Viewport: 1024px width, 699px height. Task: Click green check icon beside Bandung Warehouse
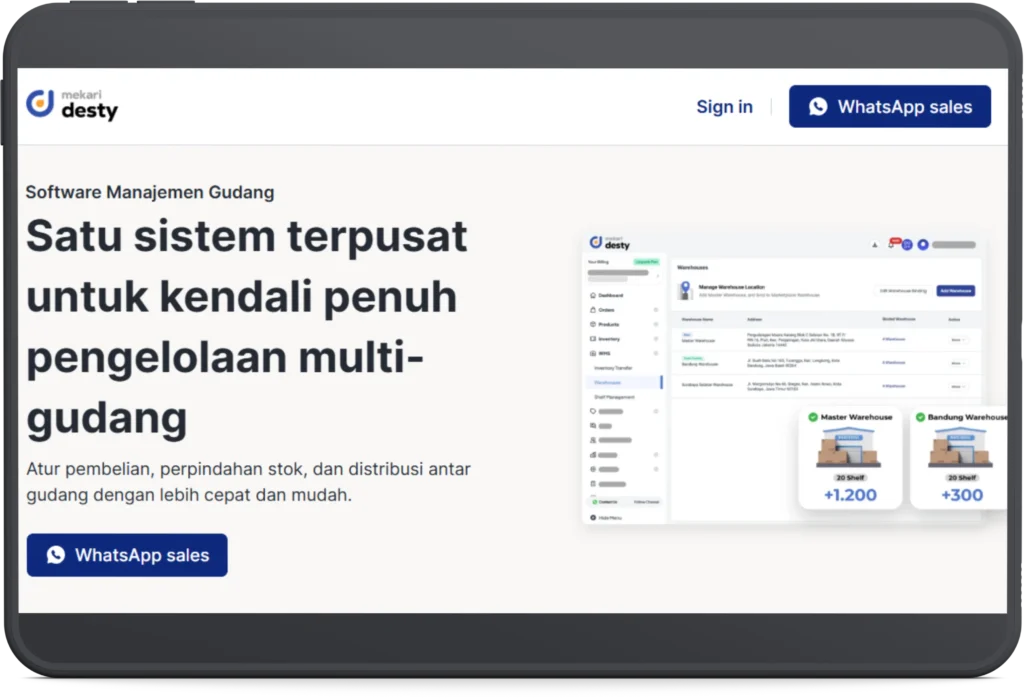click(920, 417)
